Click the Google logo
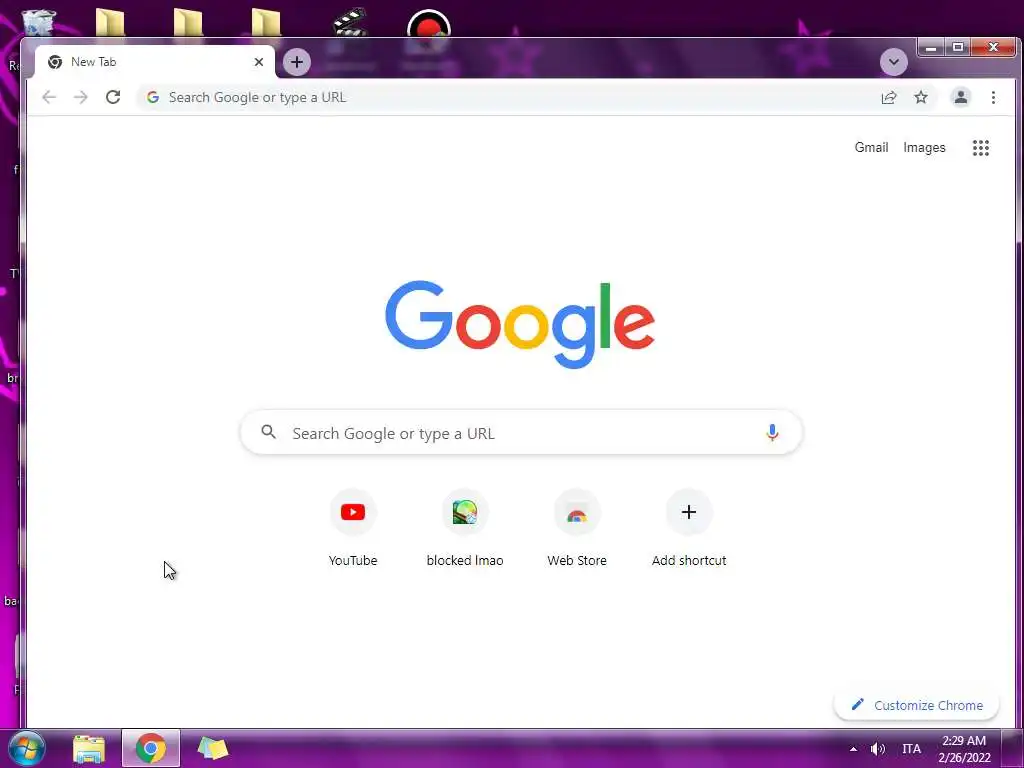Viewport: 1024px width, 768px height. pos(520,324)
